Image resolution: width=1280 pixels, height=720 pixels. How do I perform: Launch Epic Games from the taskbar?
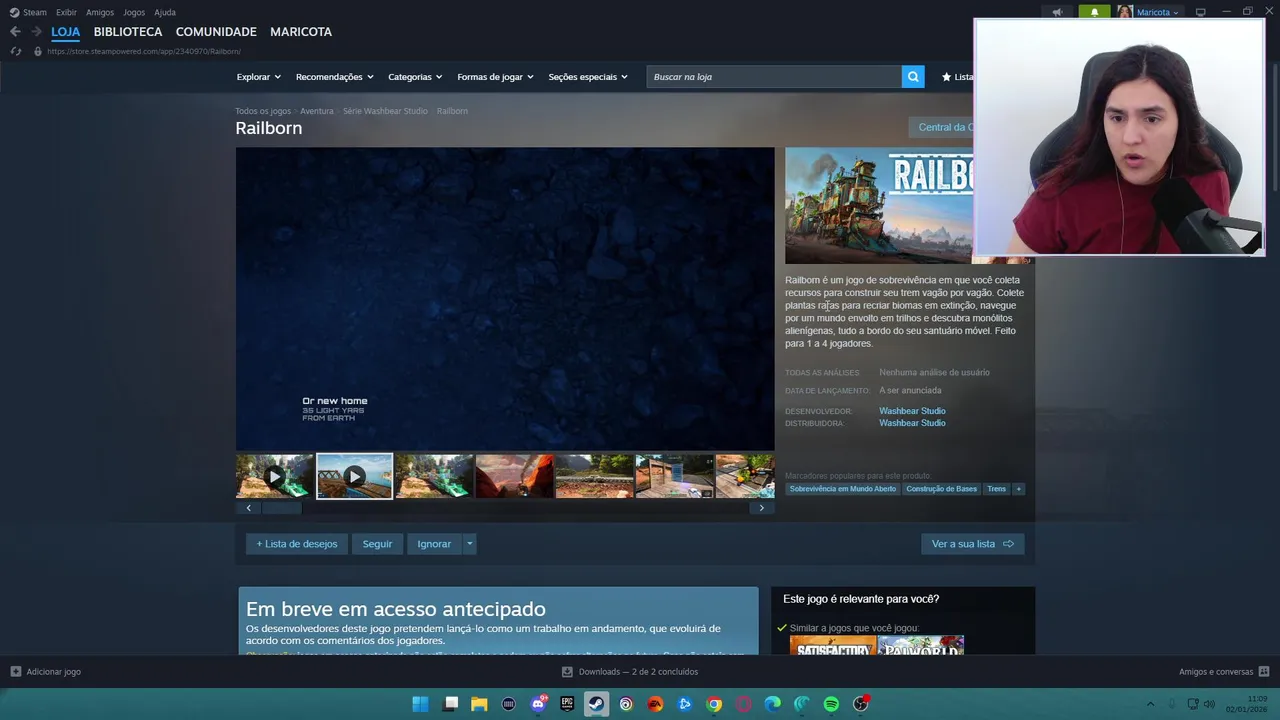coord(567,704)
